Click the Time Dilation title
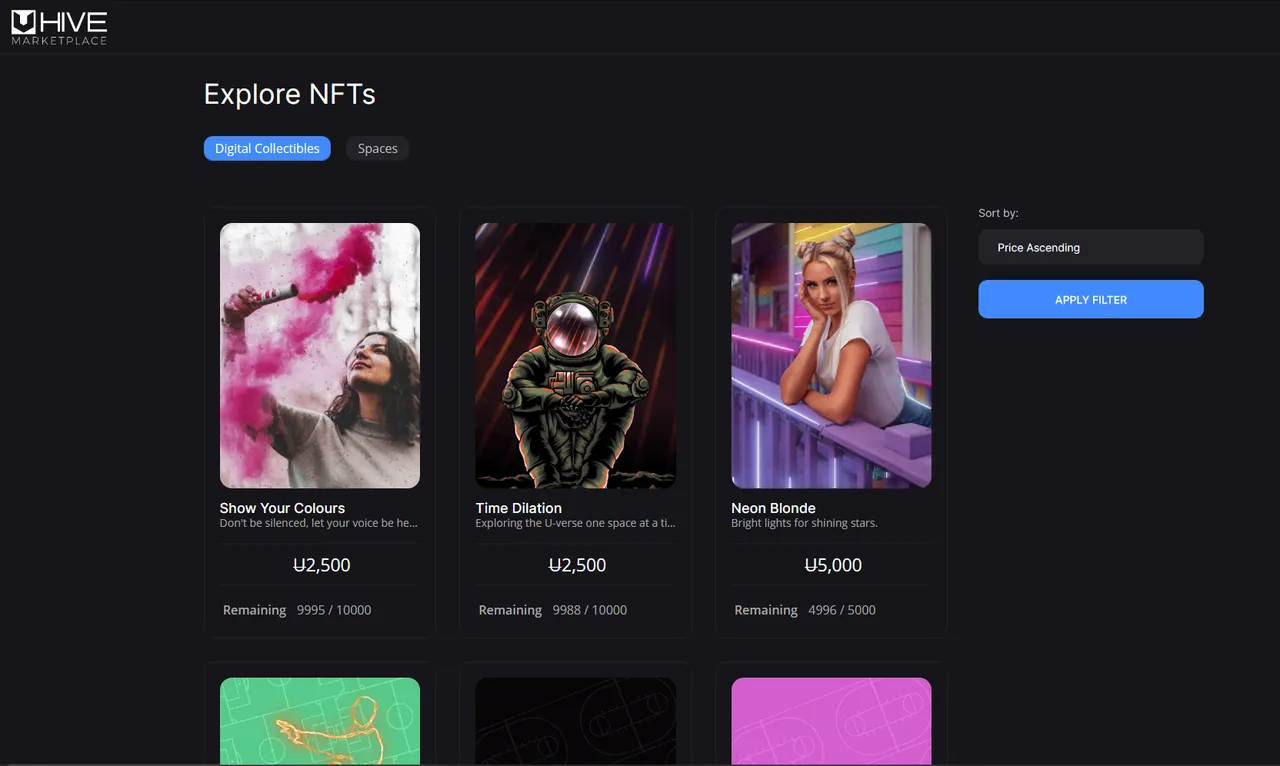 pyautogui.click(x=519, y=508)
